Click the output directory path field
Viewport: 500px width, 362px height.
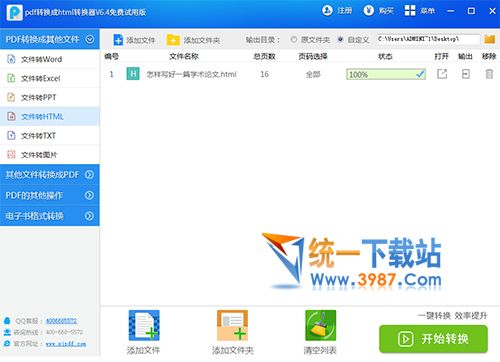point(428,39)
